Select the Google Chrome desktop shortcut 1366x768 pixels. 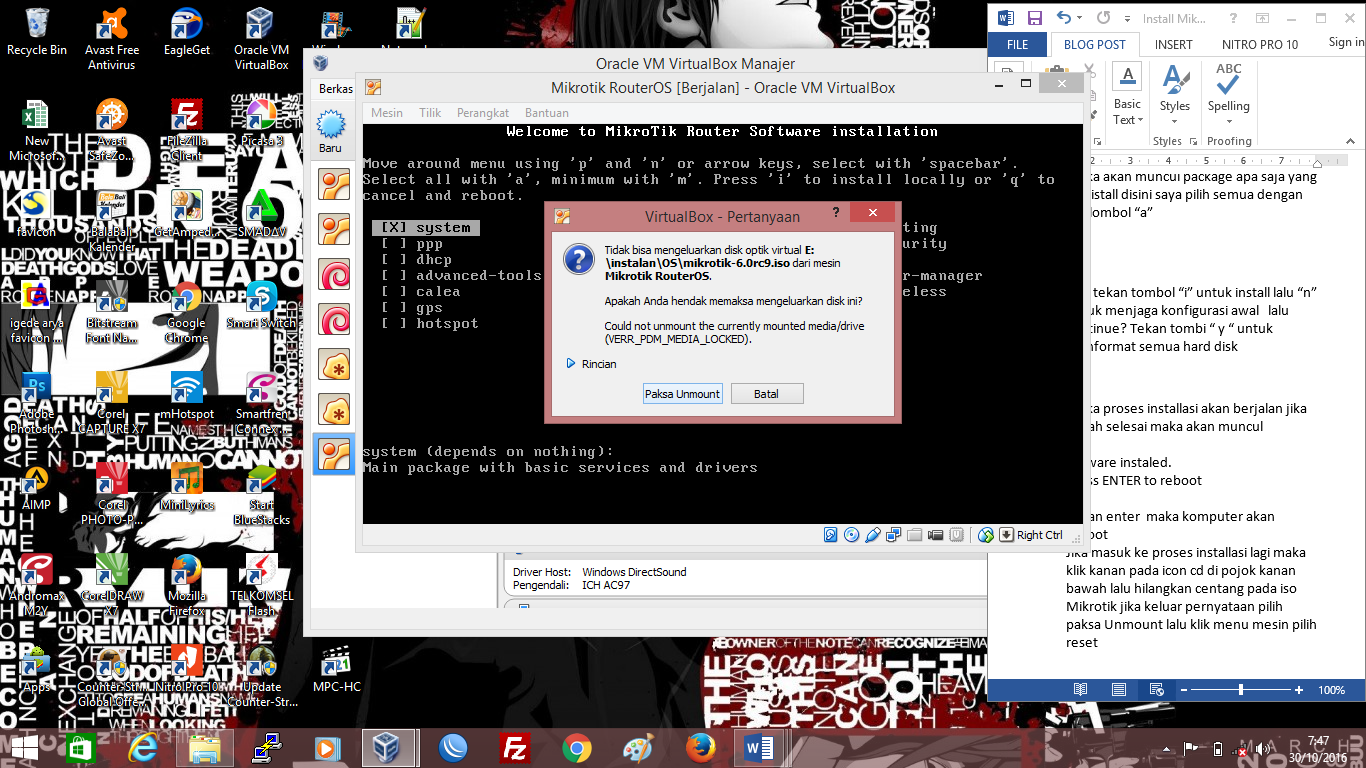pos(186,312)
